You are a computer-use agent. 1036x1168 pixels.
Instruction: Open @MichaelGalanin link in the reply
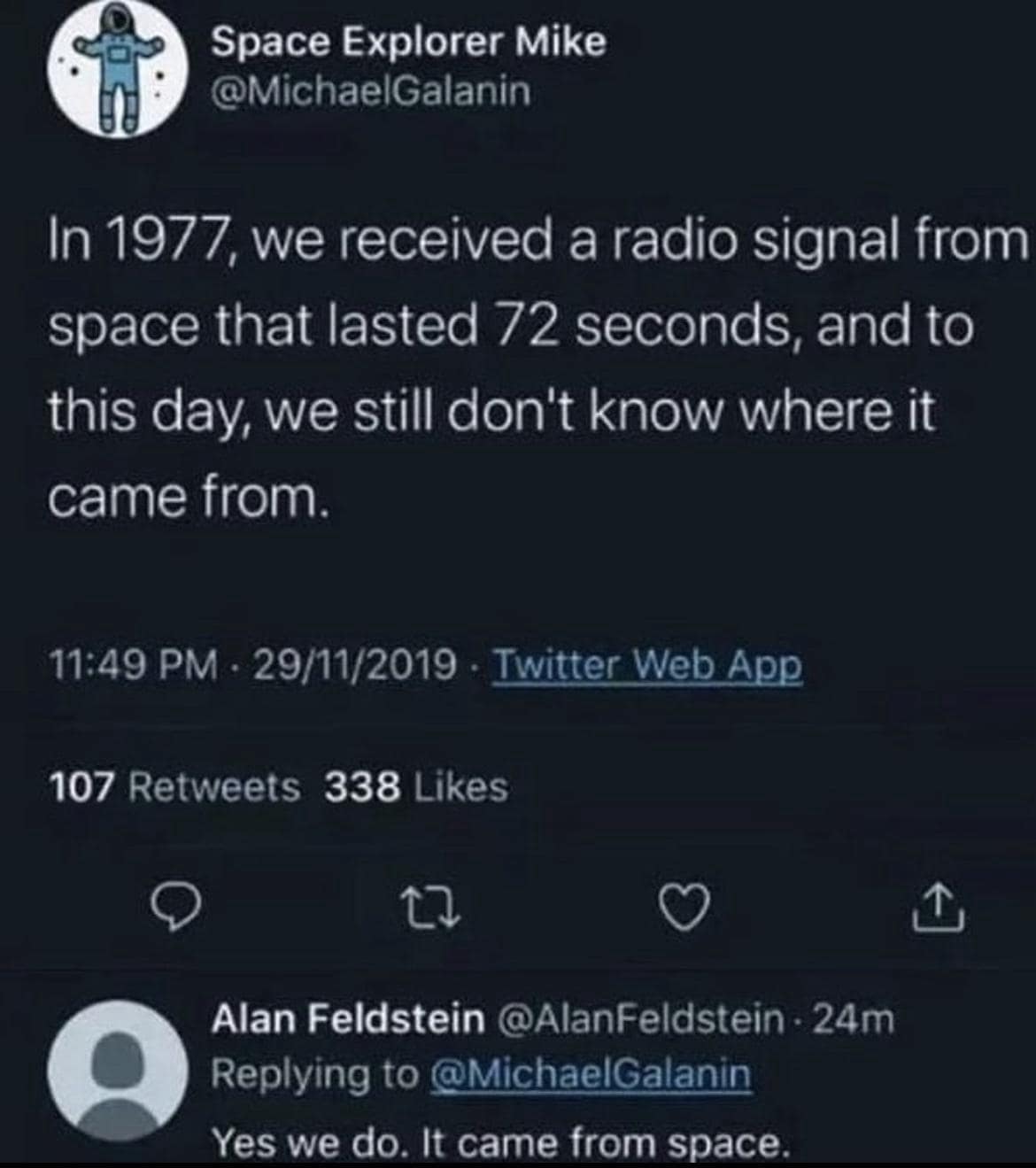(590, 1074)
